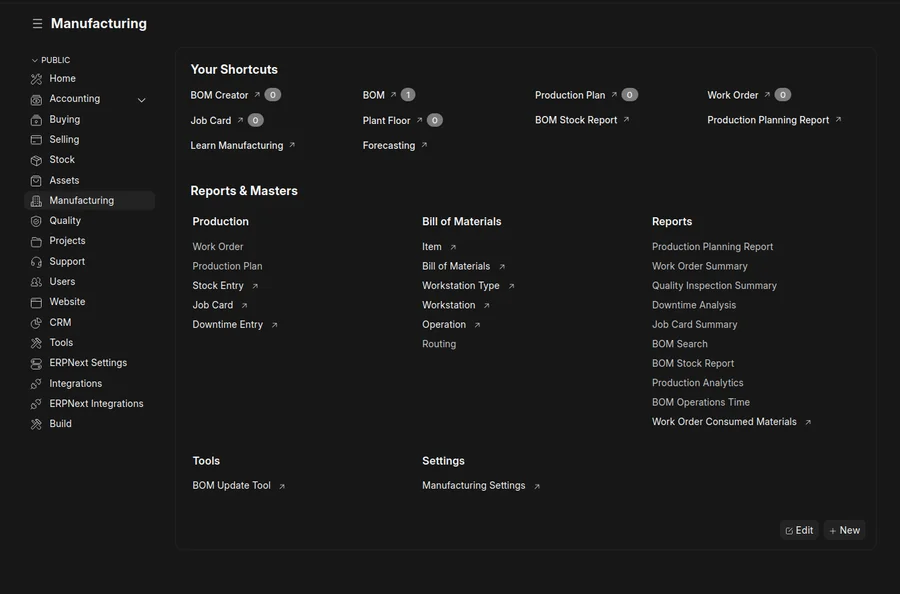Click the arrow icon next to BOM Creator
Screen dimensions: 900x594
pos(257,95)
